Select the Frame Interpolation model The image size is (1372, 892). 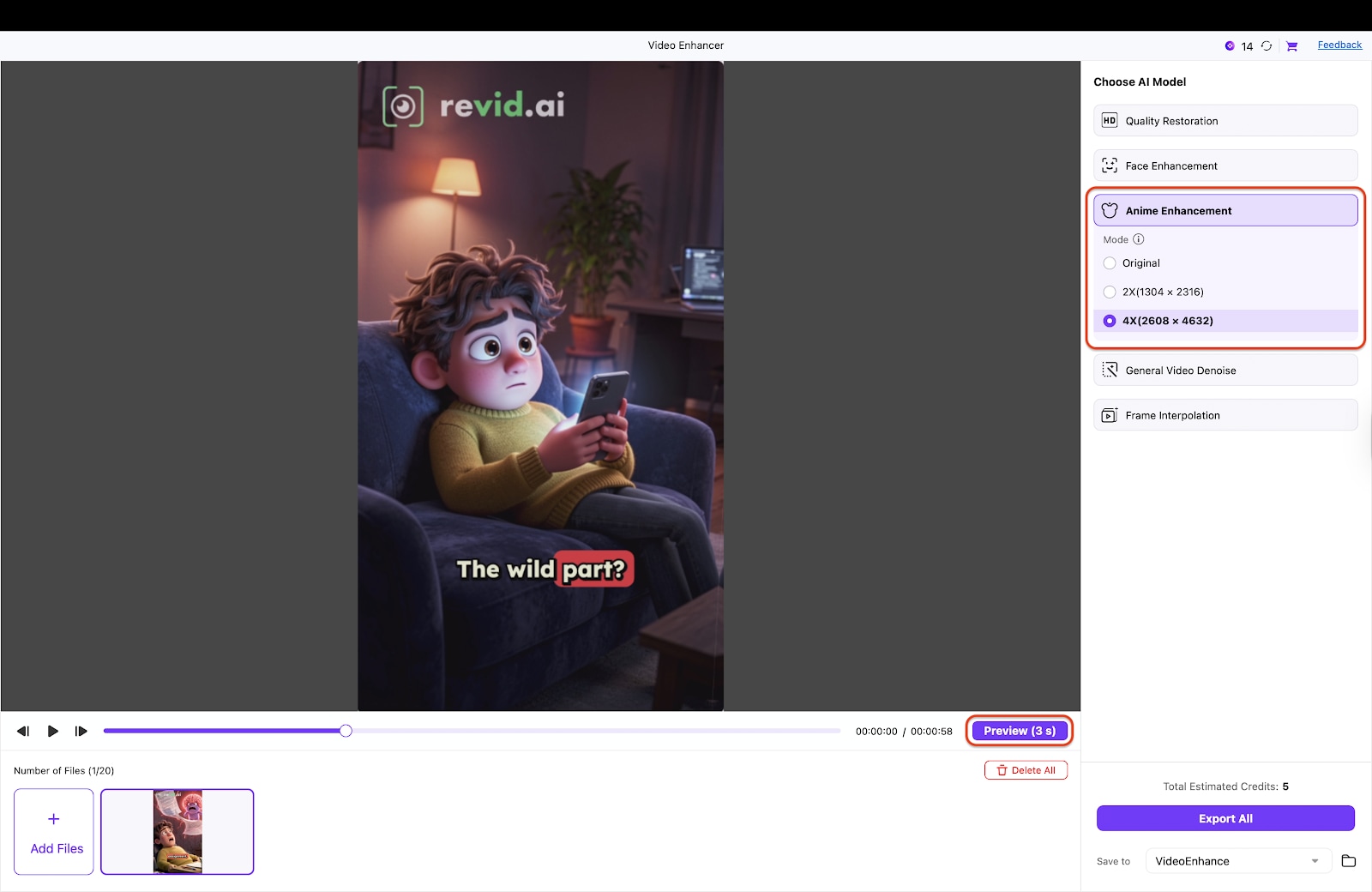point(1225,415)
